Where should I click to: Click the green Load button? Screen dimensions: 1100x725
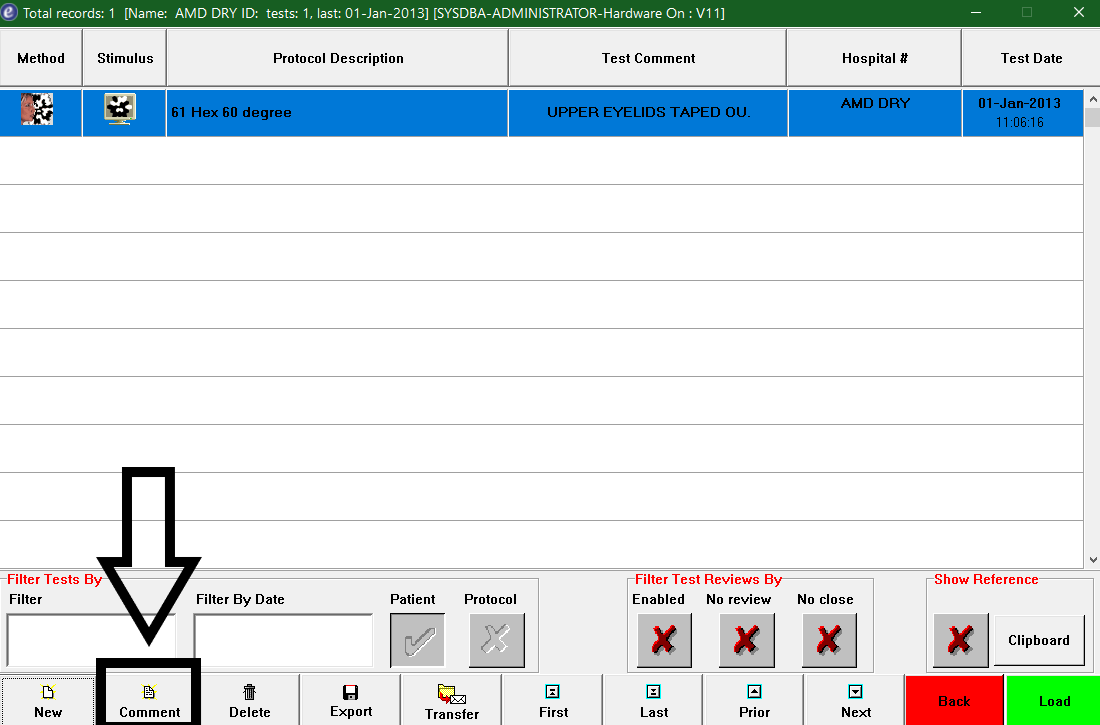[1054, 700]
